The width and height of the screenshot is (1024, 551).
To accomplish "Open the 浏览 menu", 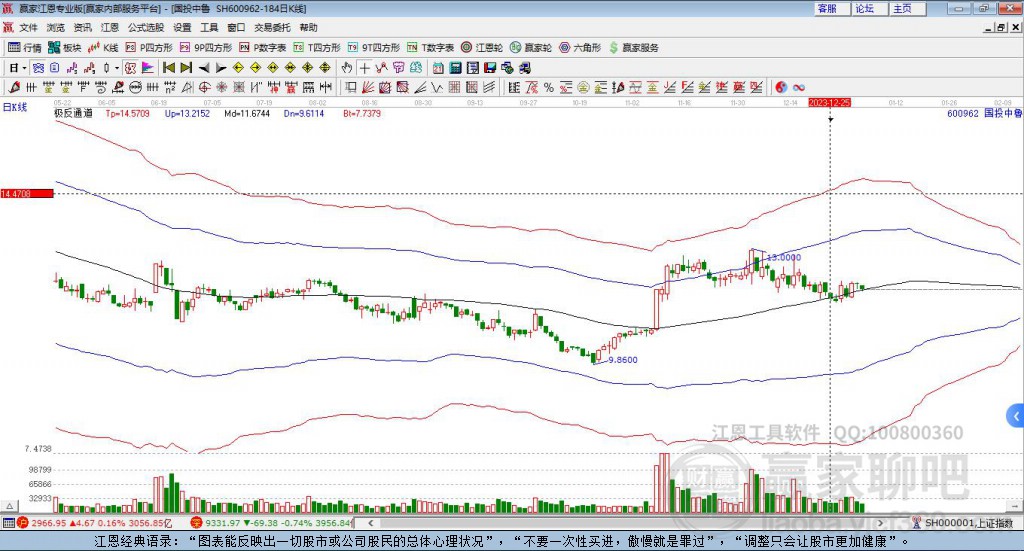I will 56,27.
